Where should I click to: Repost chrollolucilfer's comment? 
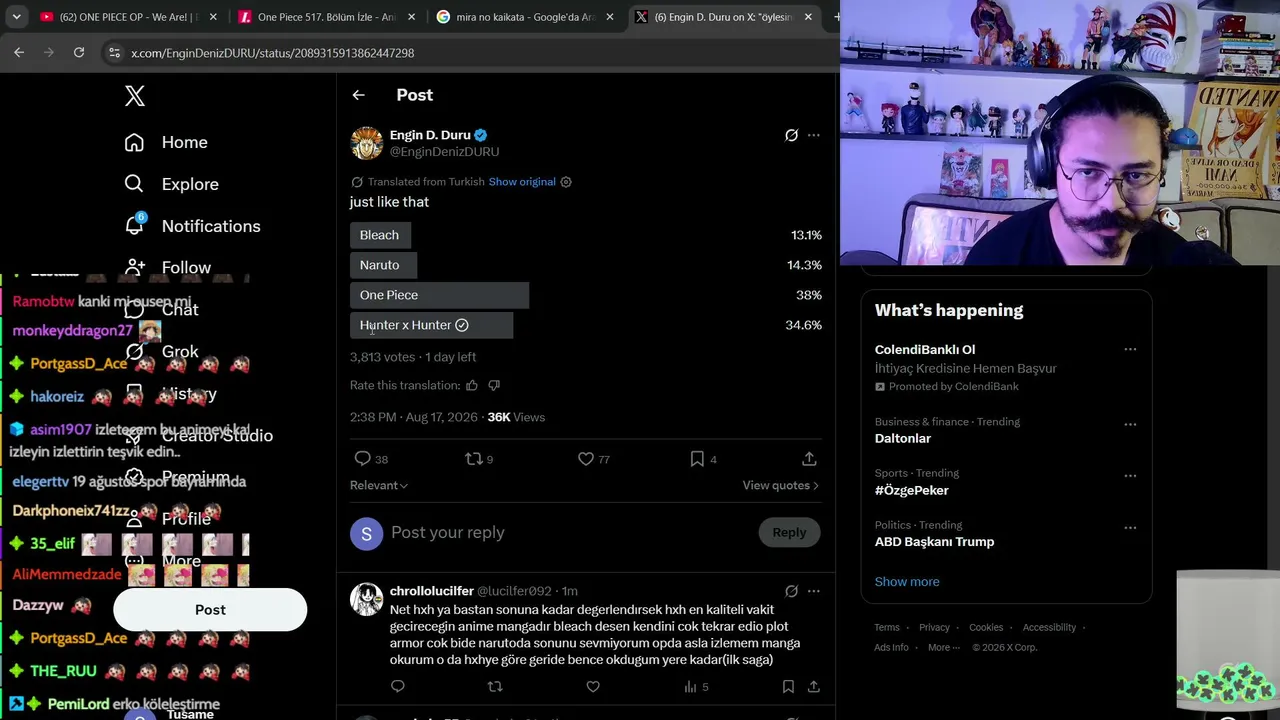(x=494, y=687)
